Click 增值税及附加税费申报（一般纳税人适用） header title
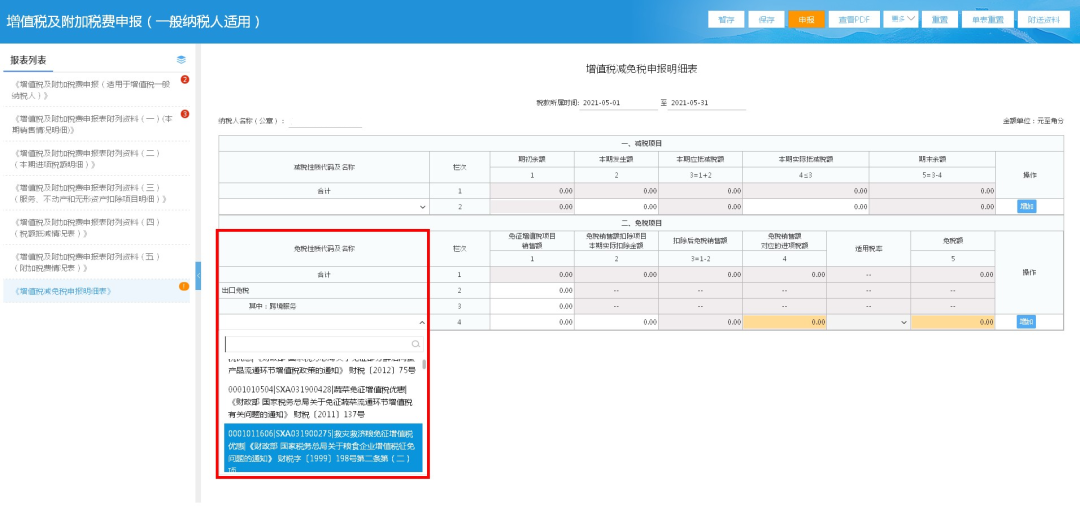Image resolution: width=1080 pixels, height=506 pixels. [134, 21]
